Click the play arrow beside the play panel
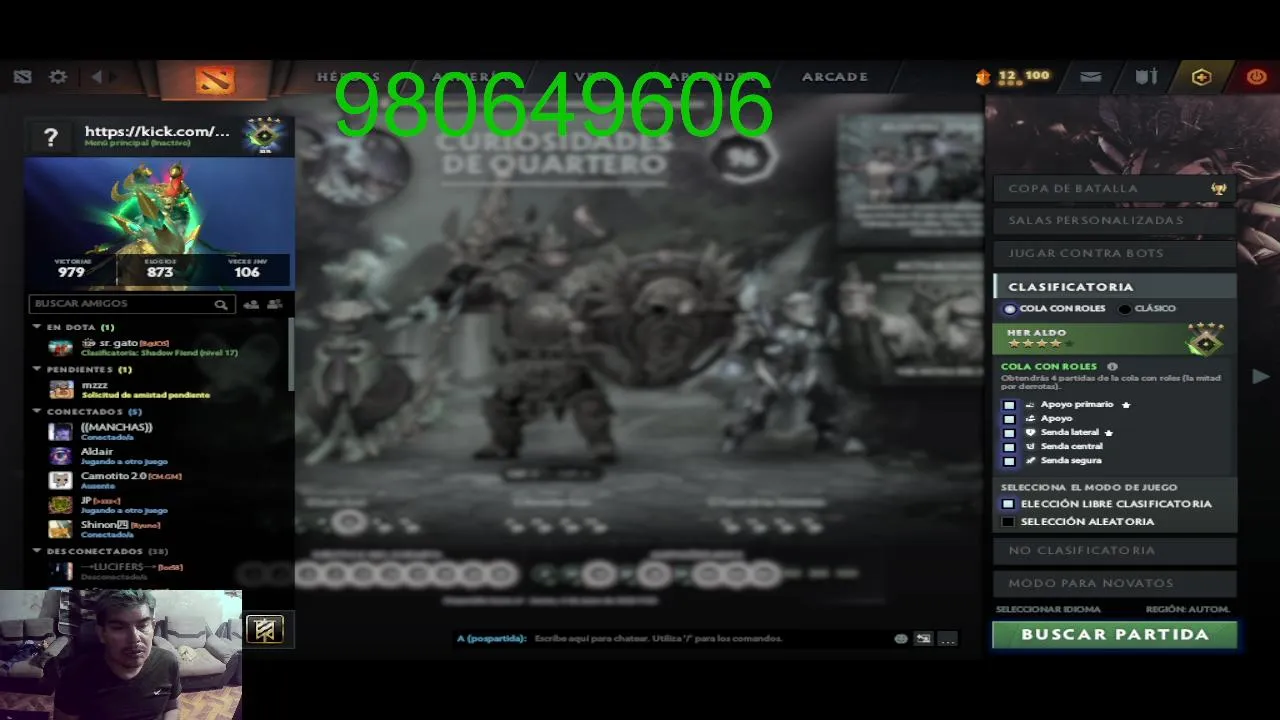The height and width of the screenshot is (720, 1280). [x=1261, y=376]
